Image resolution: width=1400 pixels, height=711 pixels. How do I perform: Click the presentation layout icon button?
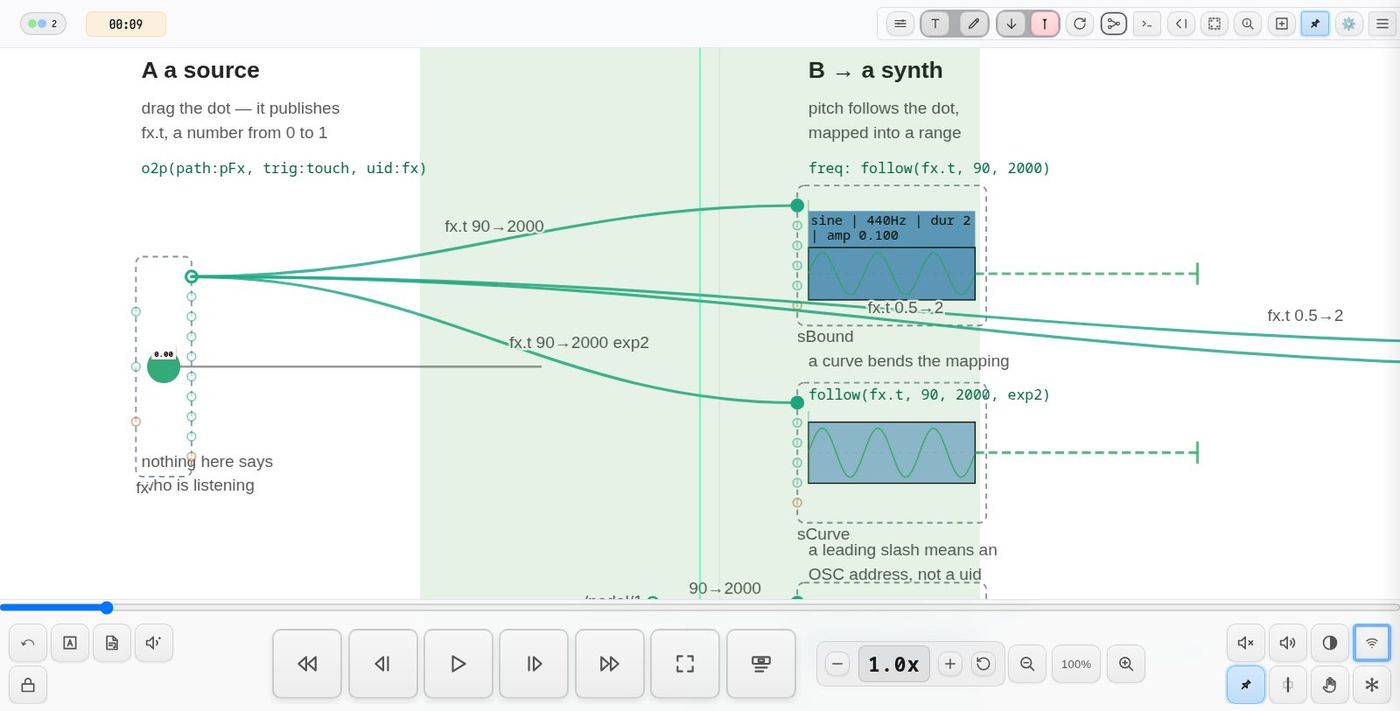[761, 664]
